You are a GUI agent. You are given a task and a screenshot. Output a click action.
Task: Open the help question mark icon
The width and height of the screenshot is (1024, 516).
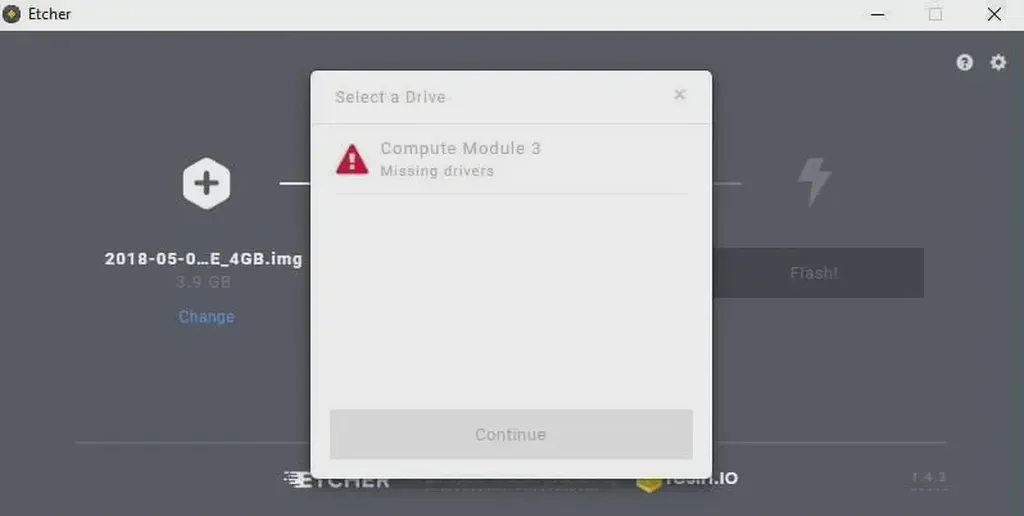click(x=965, y=63)
